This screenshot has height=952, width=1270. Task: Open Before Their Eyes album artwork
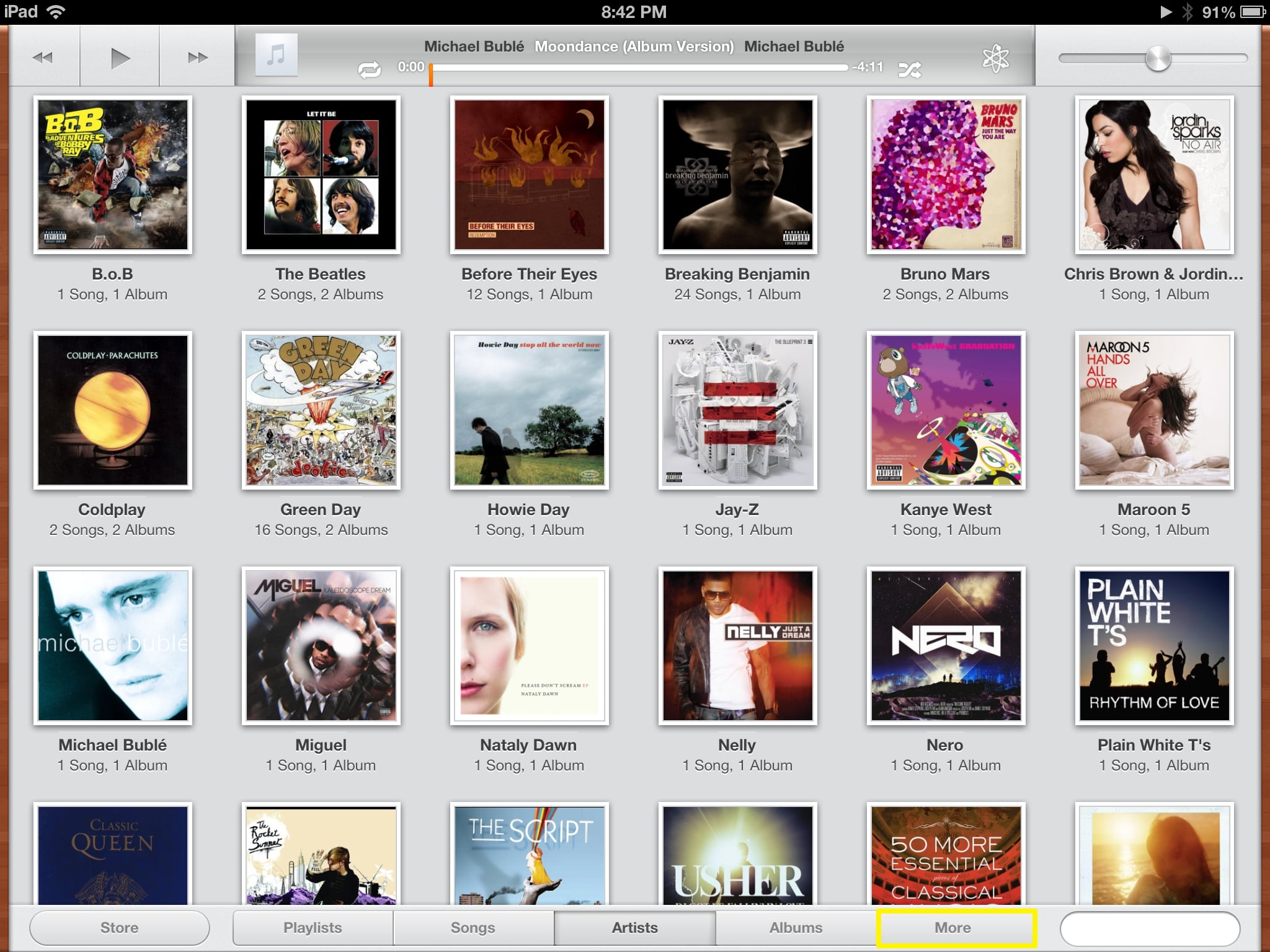[x=530, y=175]
